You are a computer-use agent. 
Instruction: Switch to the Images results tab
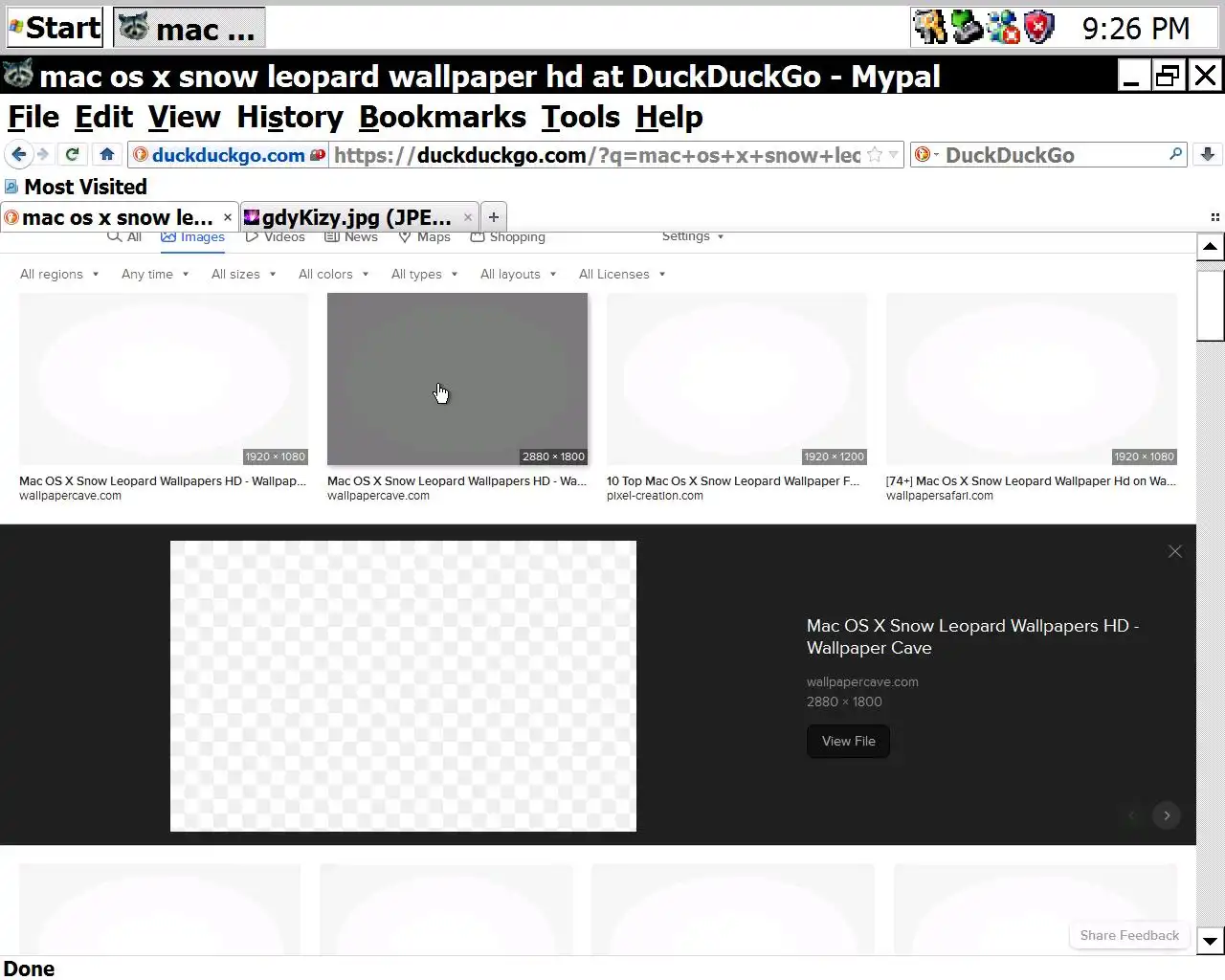tap(192, 237)
